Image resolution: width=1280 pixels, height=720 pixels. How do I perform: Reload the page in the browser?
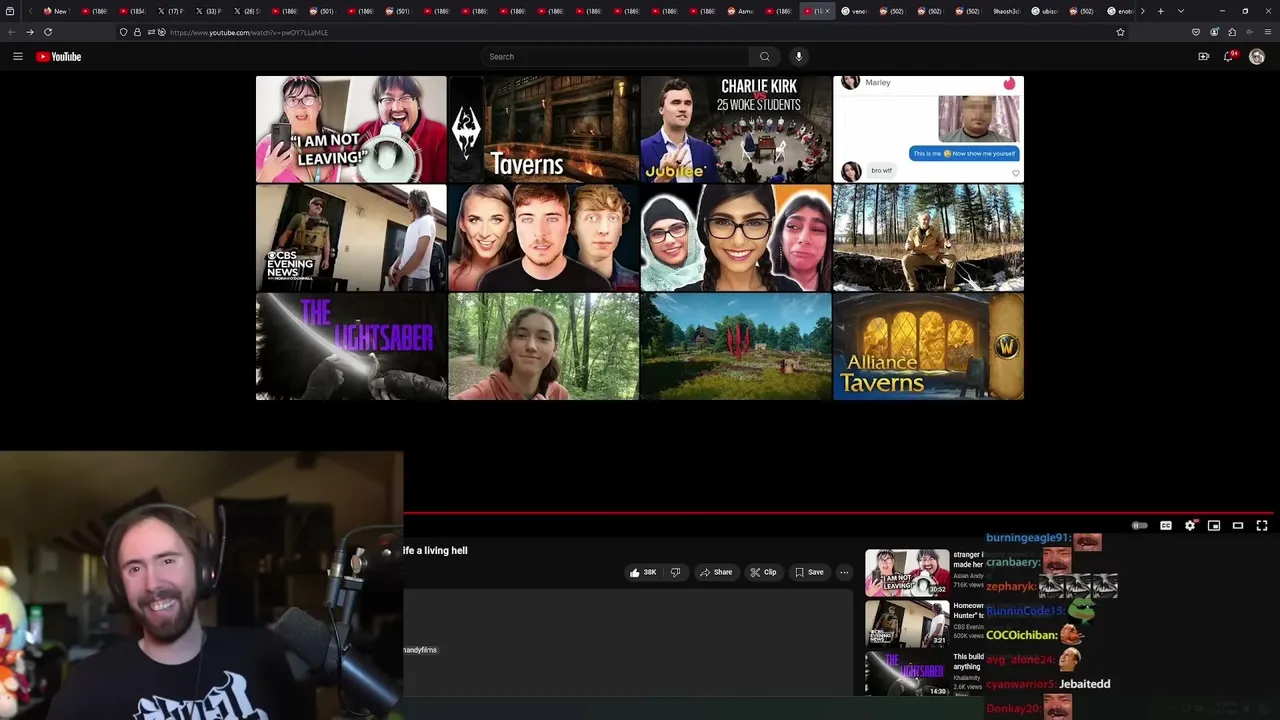48,32
